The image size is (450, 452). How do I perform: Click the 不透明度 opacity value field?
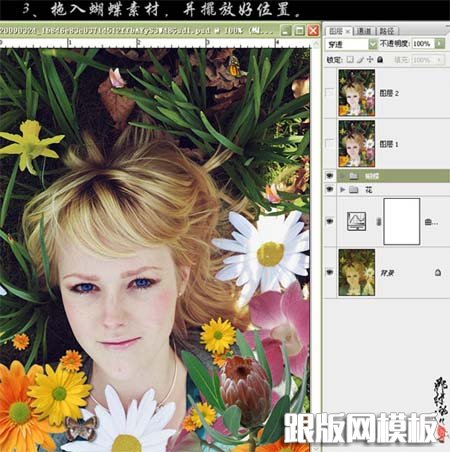[x=423, y=44]
